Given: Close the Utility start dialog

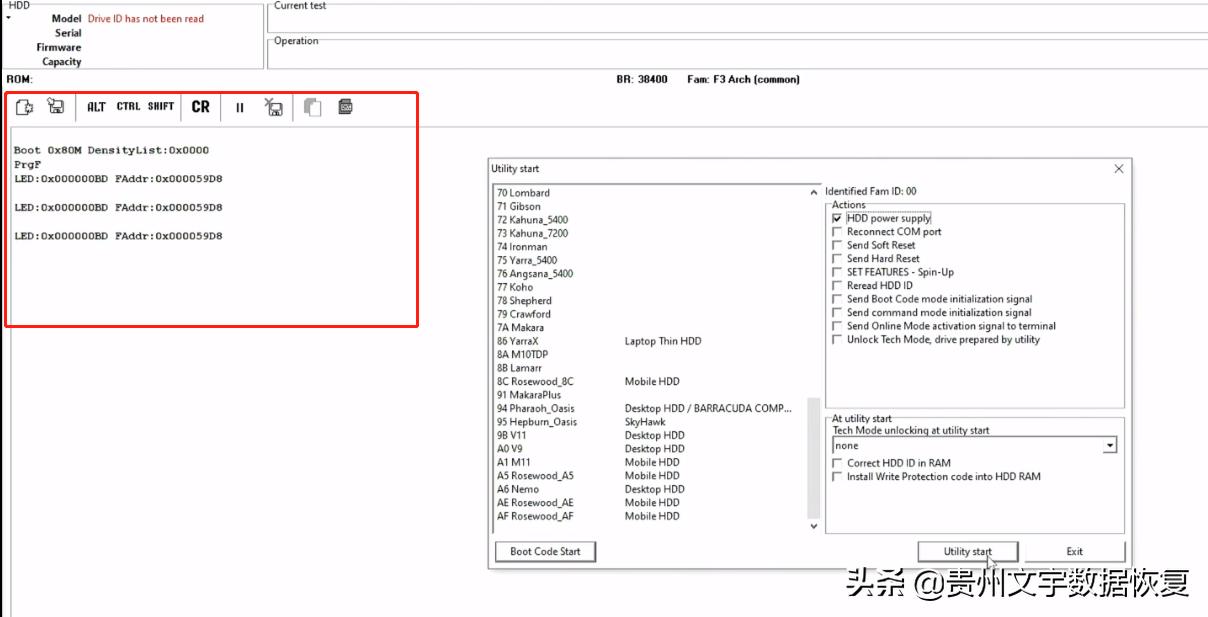Looking at the screenshot, I should coord(1119,169).
